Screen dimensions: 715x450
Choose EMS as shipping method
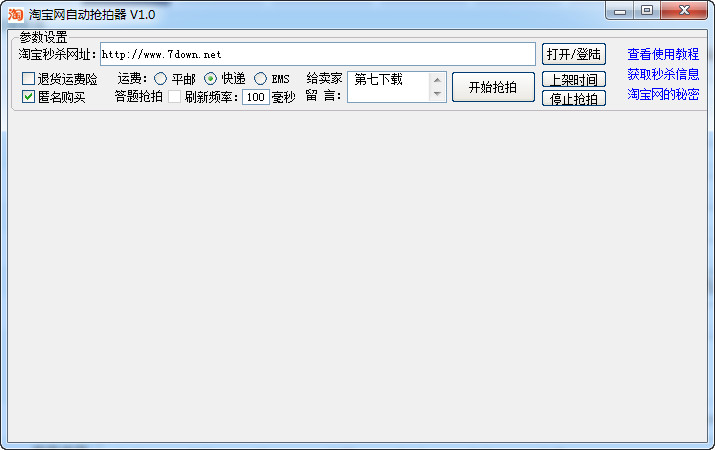pyautogui.click(x=260, y=79)
